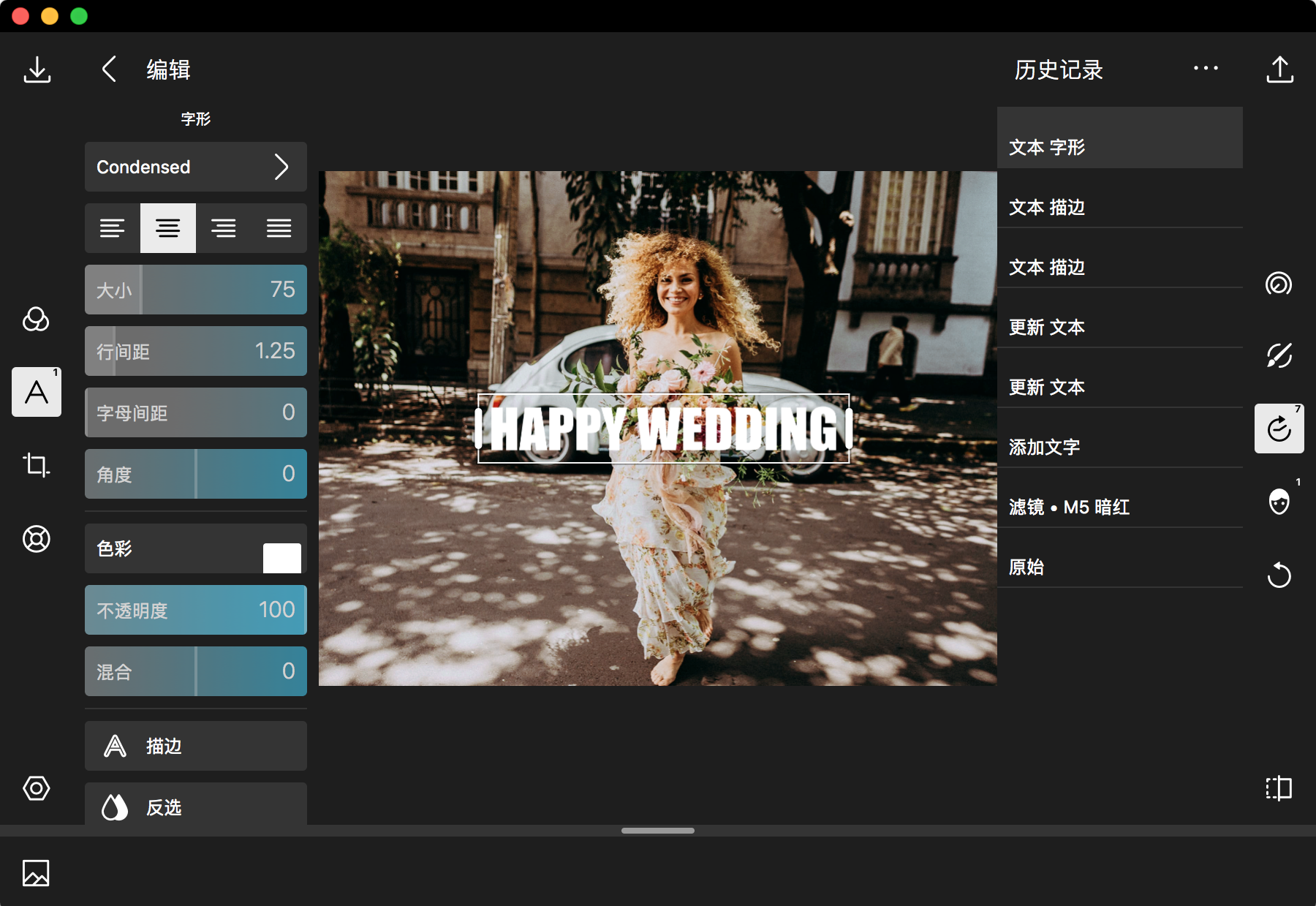Open the white 色彩 color swatch
The height and width of the screenshot is (906, 1316).
coord(282,558)
